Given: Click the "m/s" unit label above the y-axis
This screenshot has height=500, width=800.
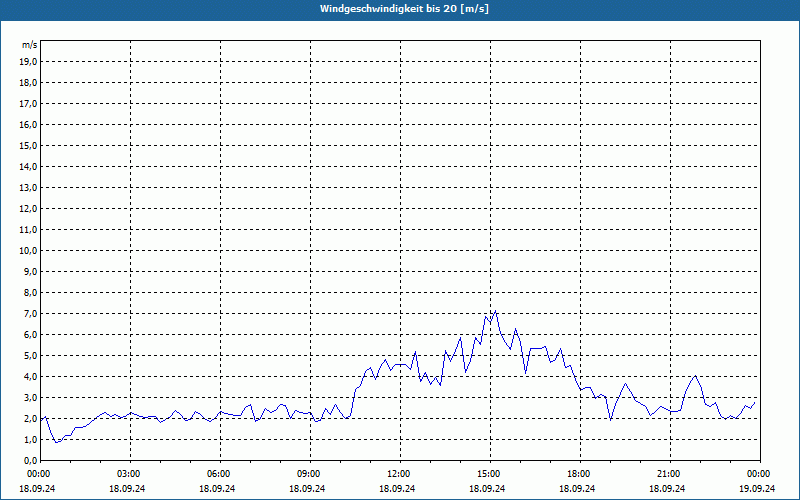Looking at the screenshot, I should point(29,46).
